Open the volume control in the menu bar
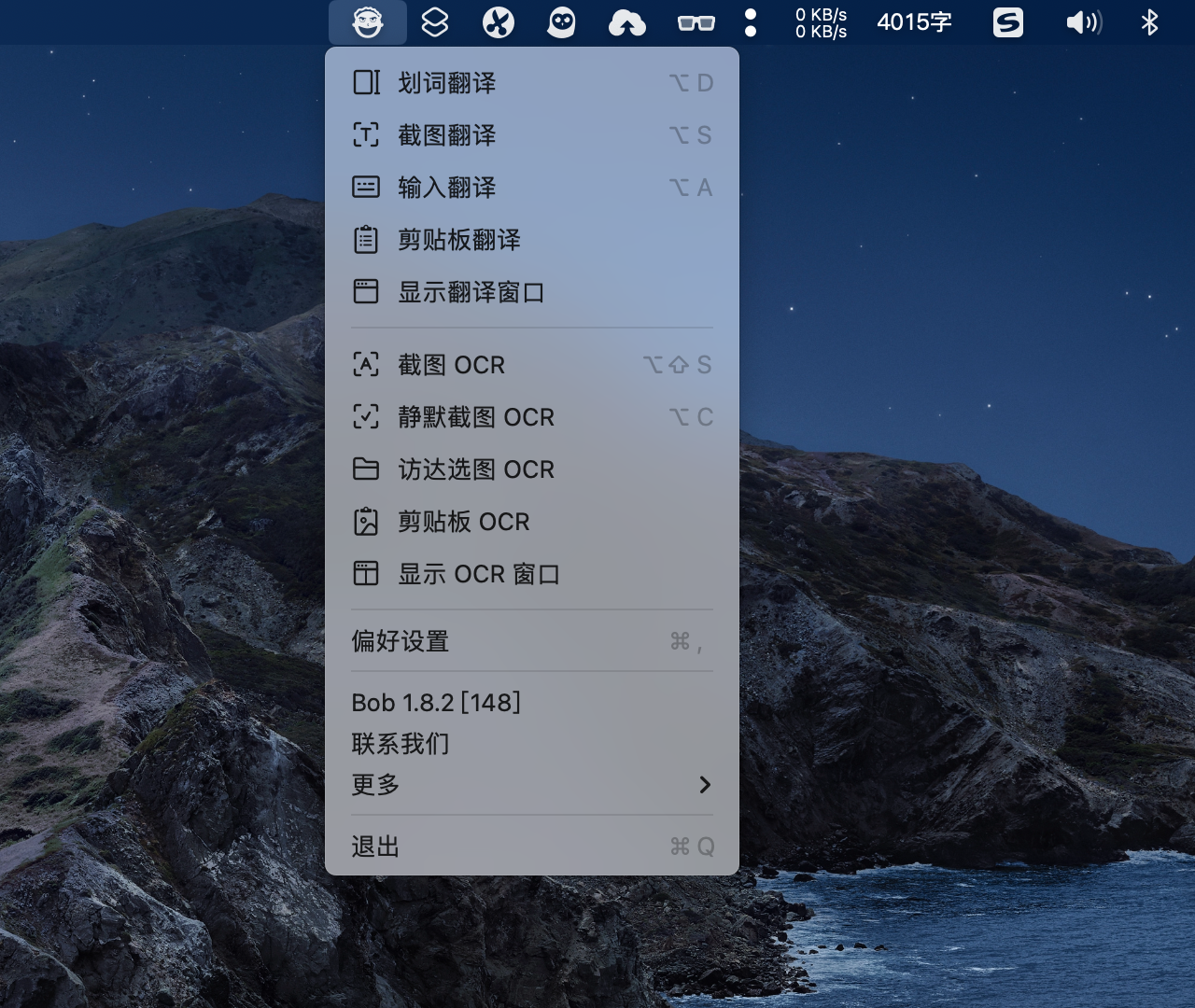 point(1084,21)
